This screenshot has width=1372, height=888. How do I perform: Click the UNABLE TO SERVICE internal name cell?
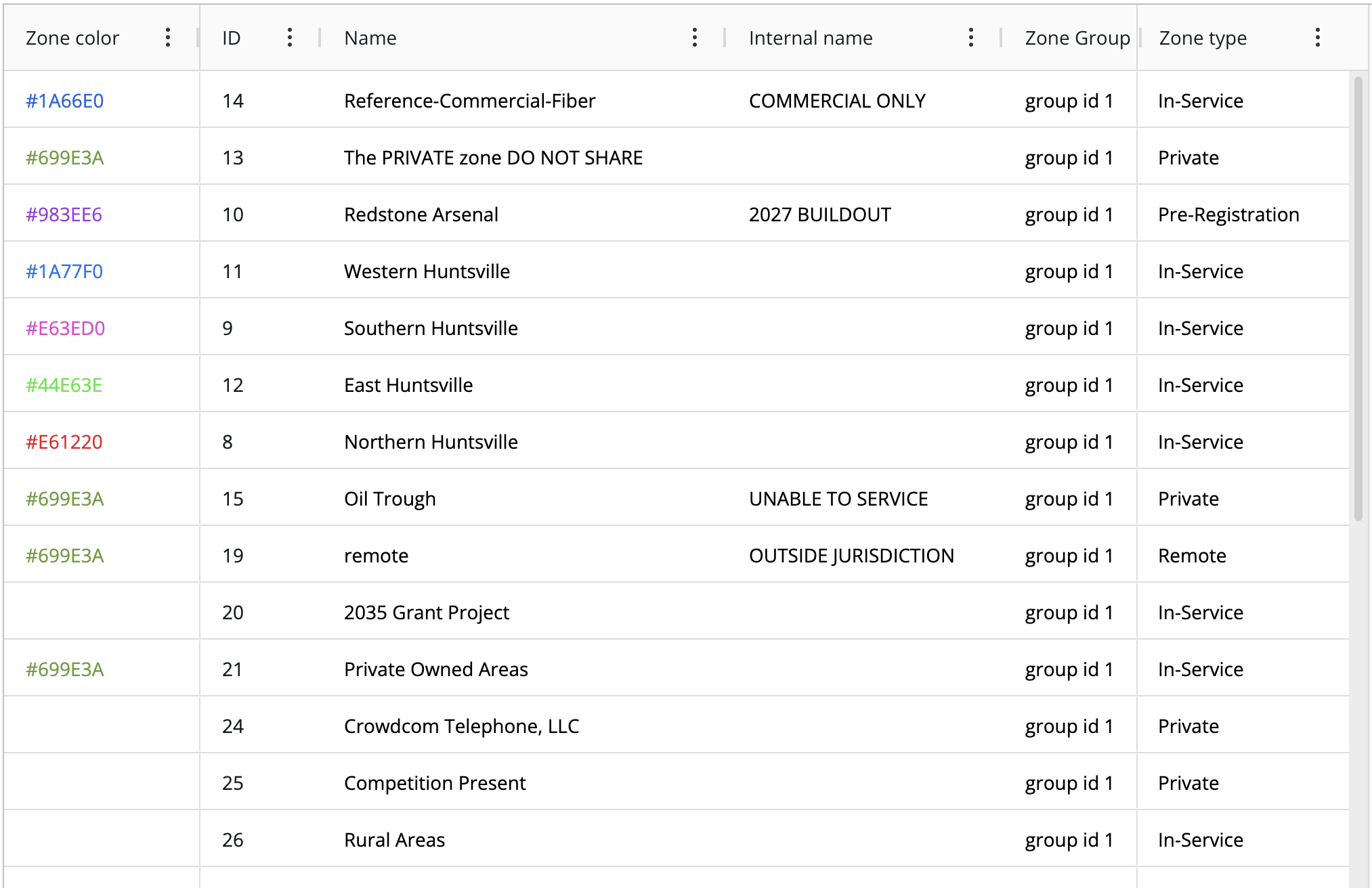[838, 498]
